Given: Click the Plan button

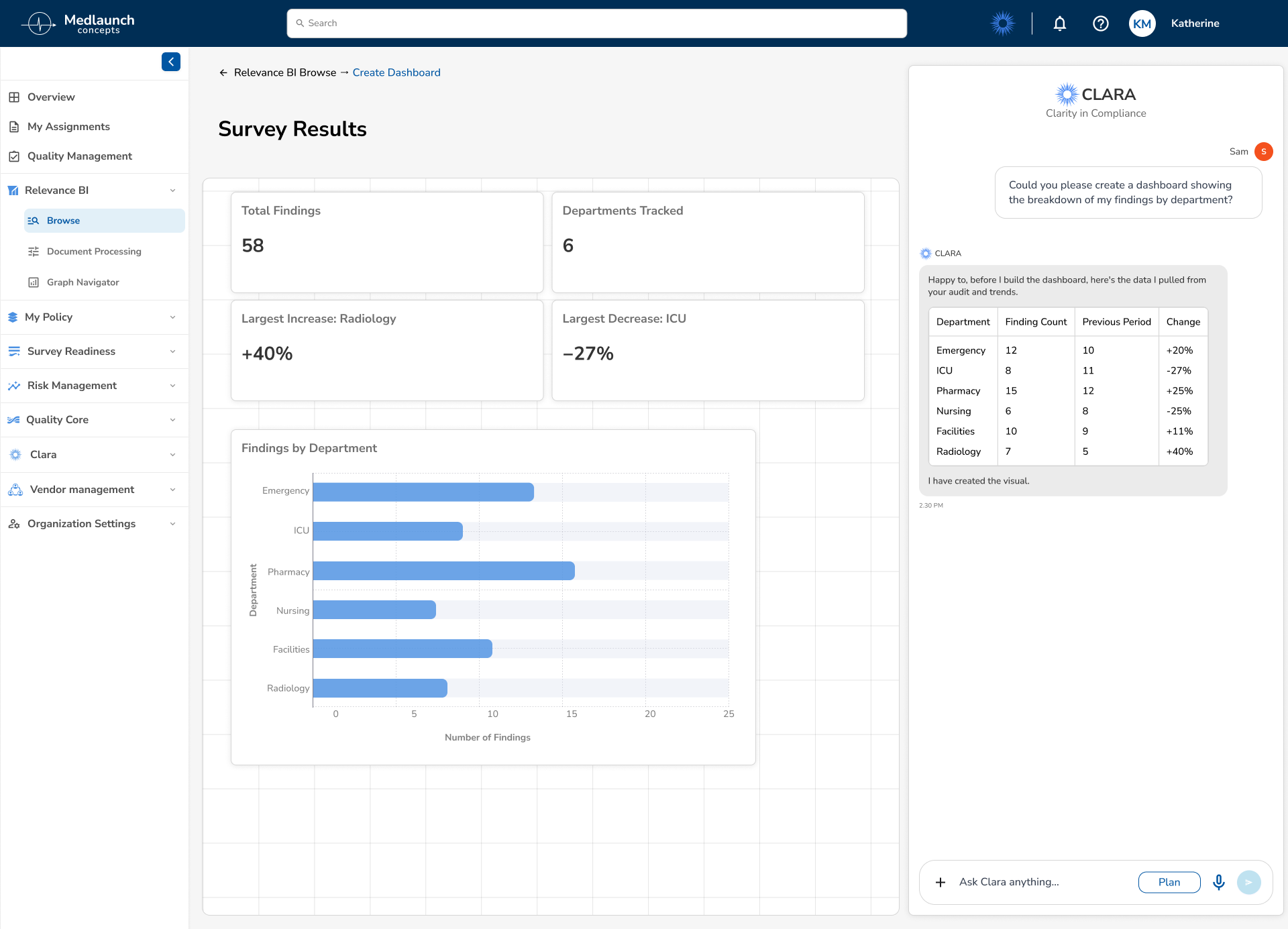Looking at the screenshot, I should [x=1169, y=882].
